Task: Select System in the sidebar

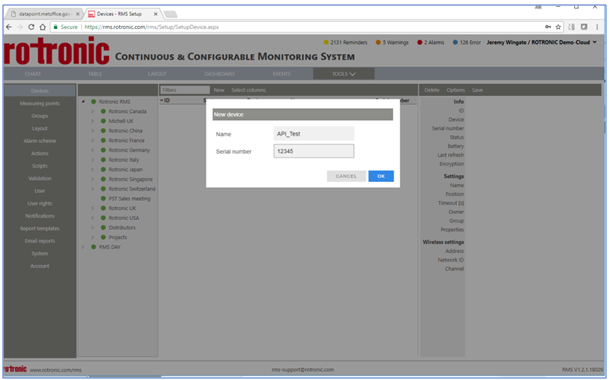Action: [40, 253]
